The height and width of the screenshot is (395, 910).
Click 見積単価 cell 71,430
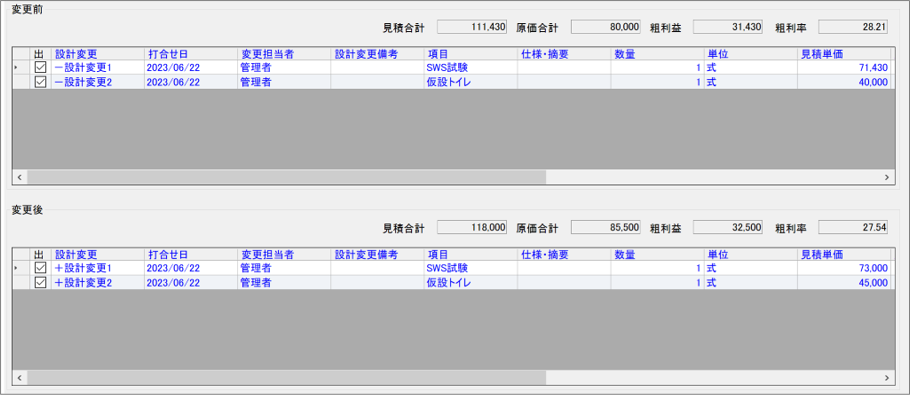tap(844, 68)
